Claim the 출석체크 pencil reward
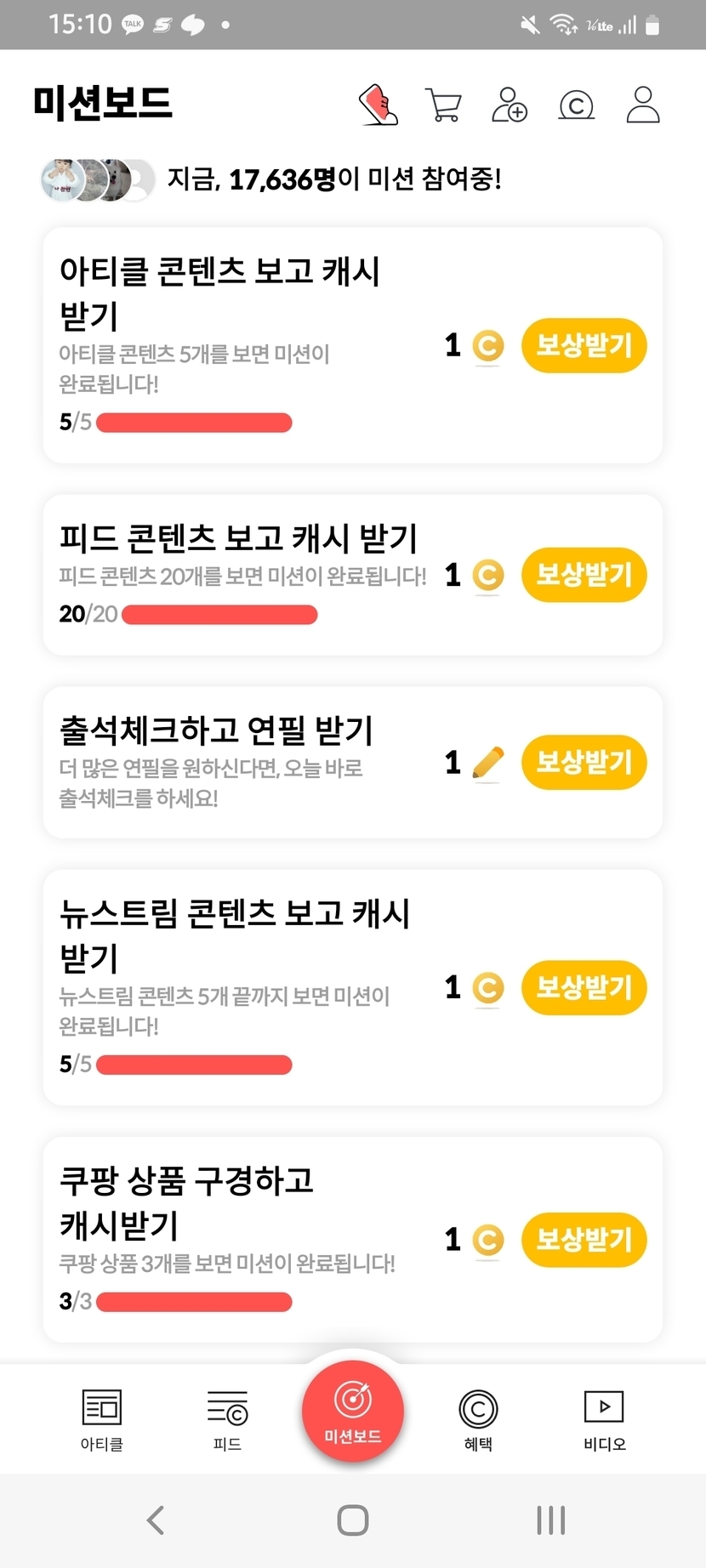Screen dimensions: 706x1568 (x=584, y=762)
